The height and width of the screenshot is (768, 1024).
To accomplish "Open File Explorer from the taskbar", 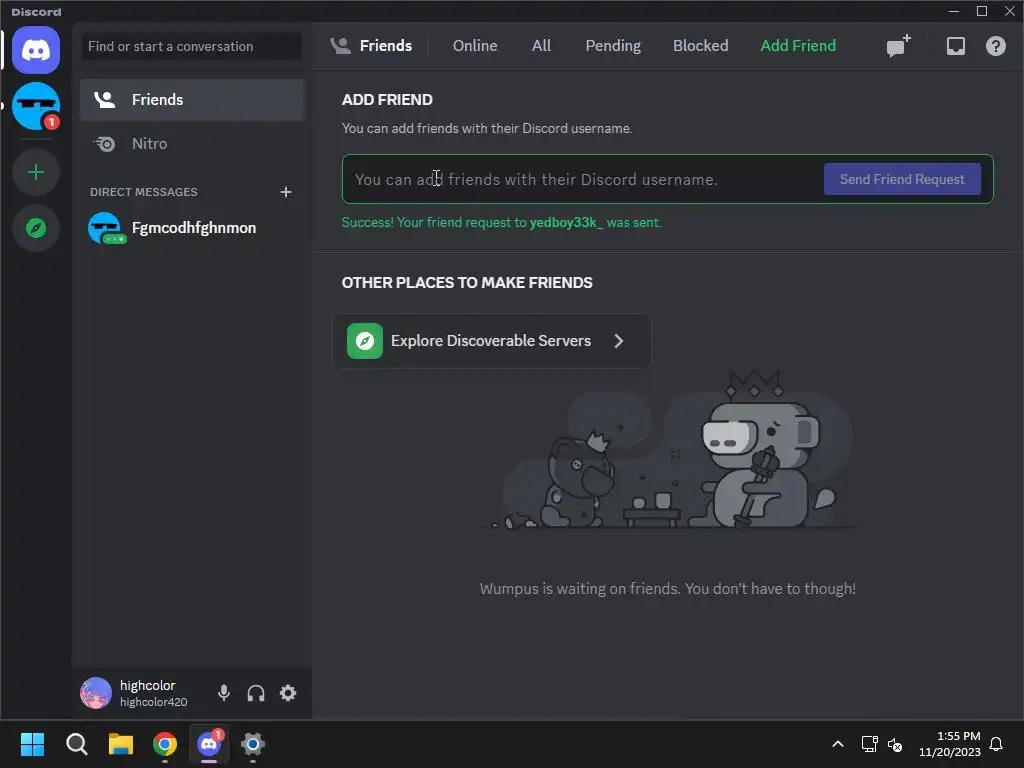I will pyautogui.click(x=121, y=744).
